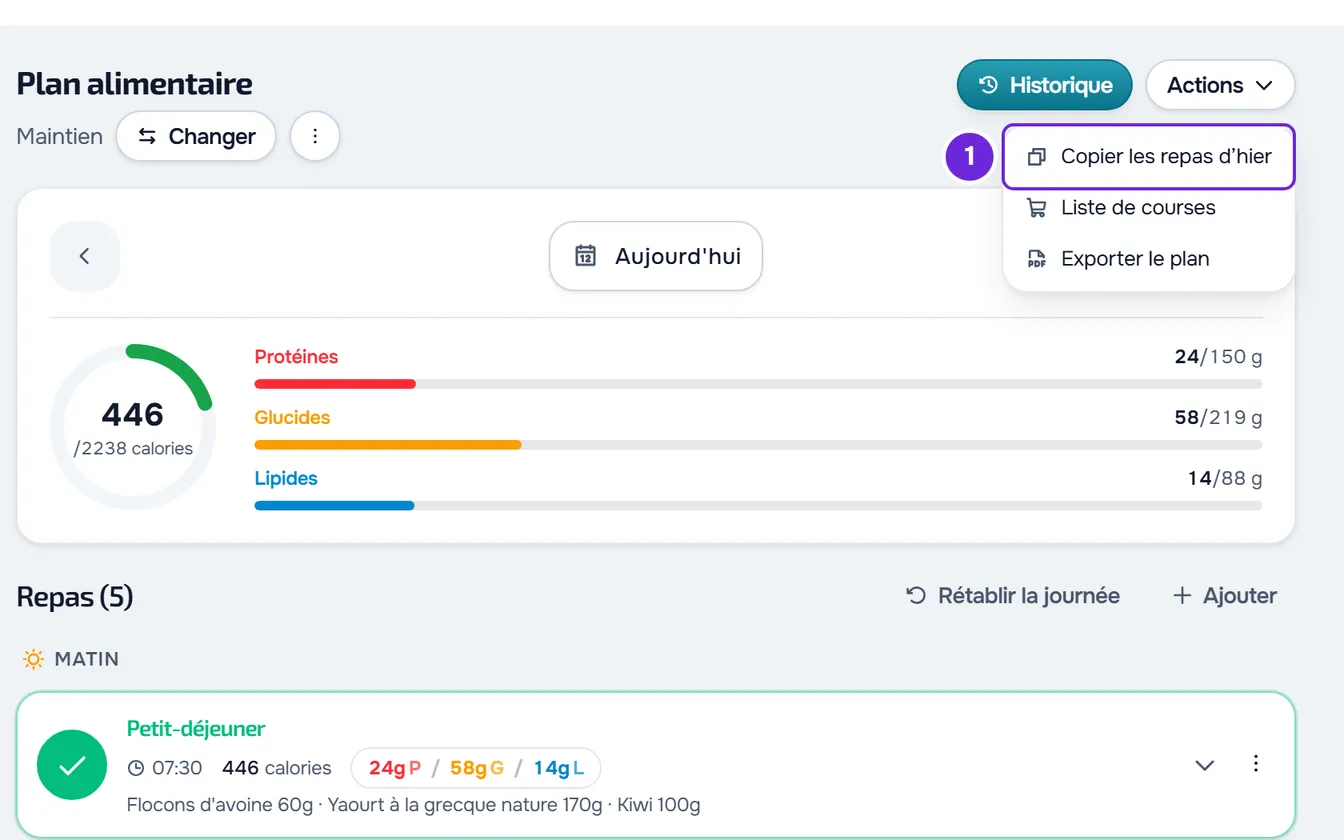Click the 24g P / 58g G / 14g L macro pill
The width and height of the screenshot is (1344, 840).
pos(476,768)
